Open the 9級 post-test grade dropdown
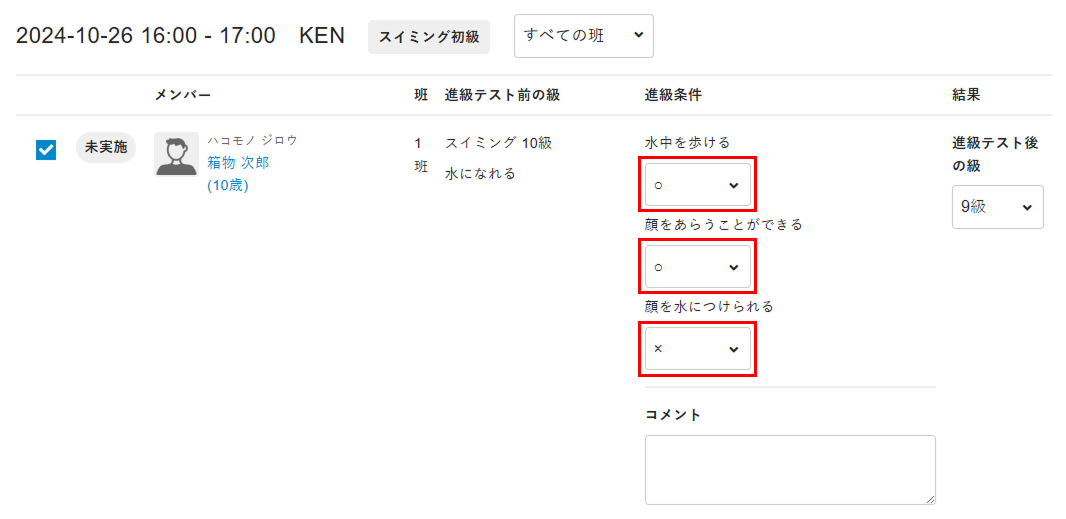 tap(997, 207)
